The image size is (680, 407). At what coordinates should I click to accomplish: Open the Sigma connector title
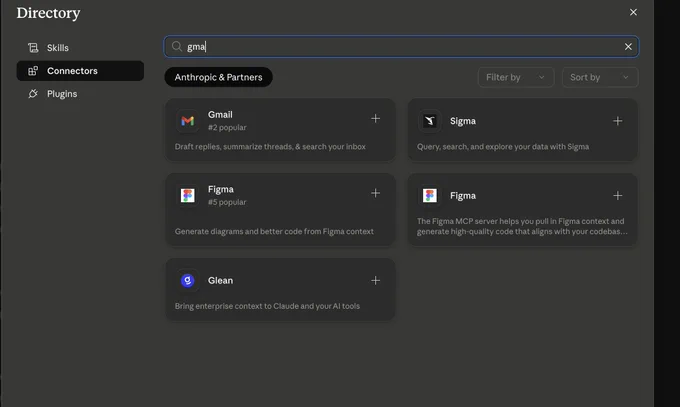[463, 121]
